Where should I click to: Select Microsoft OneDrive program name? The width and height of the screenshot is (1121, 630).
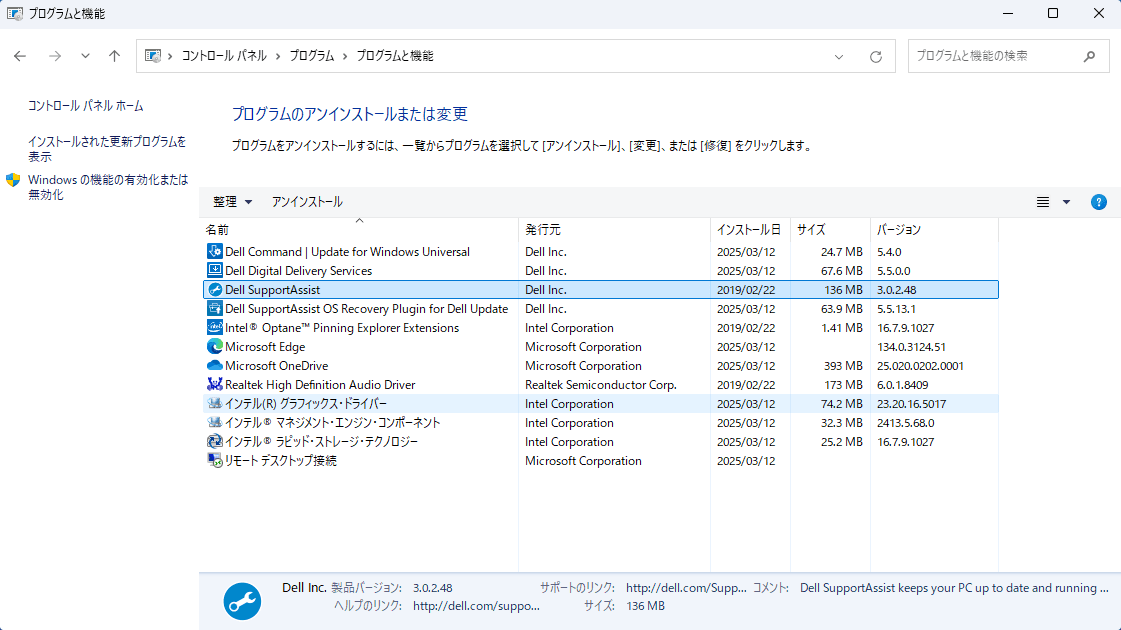[277, 365]
